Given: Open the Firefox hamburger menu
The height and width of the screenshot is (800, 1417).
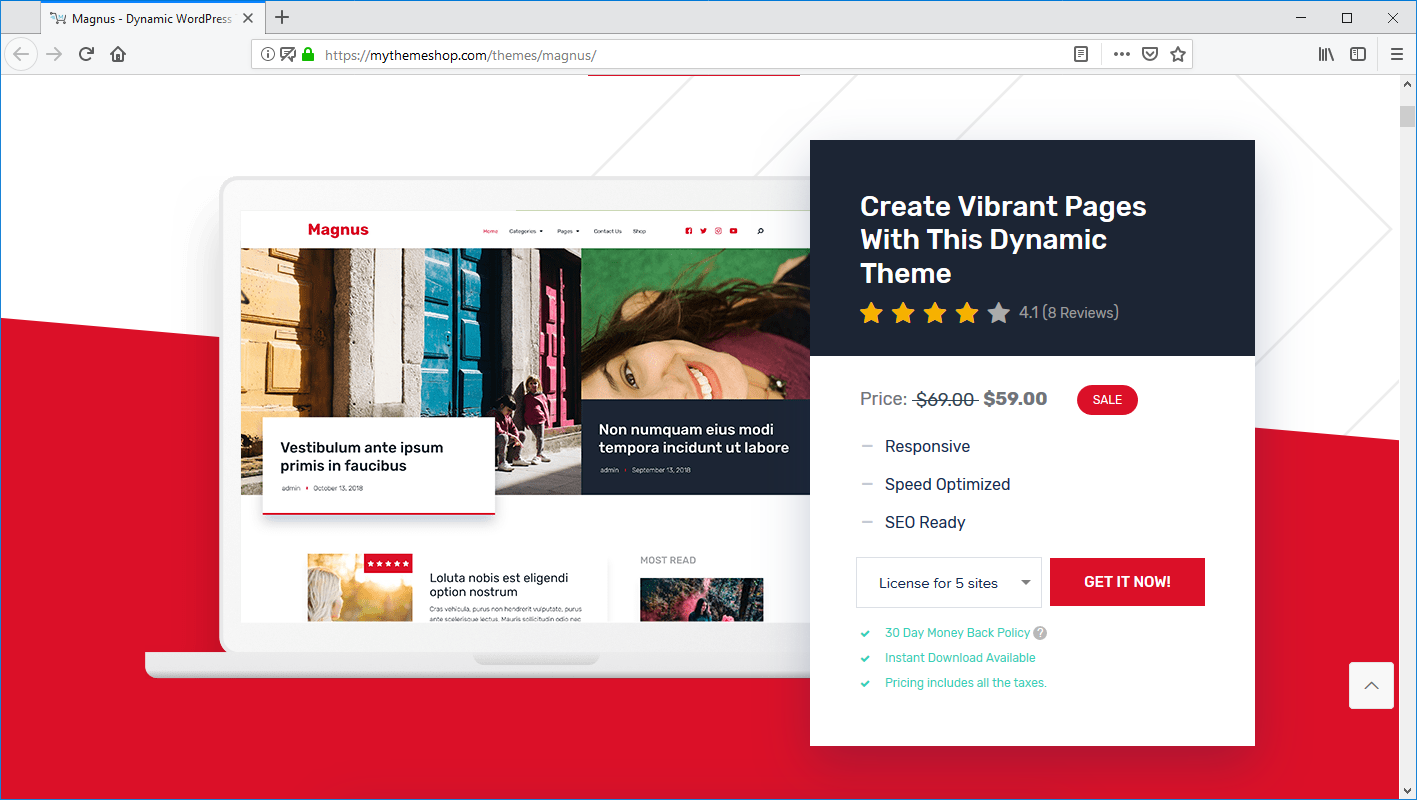Looking at the screenshot, I should pos(1397,55).
